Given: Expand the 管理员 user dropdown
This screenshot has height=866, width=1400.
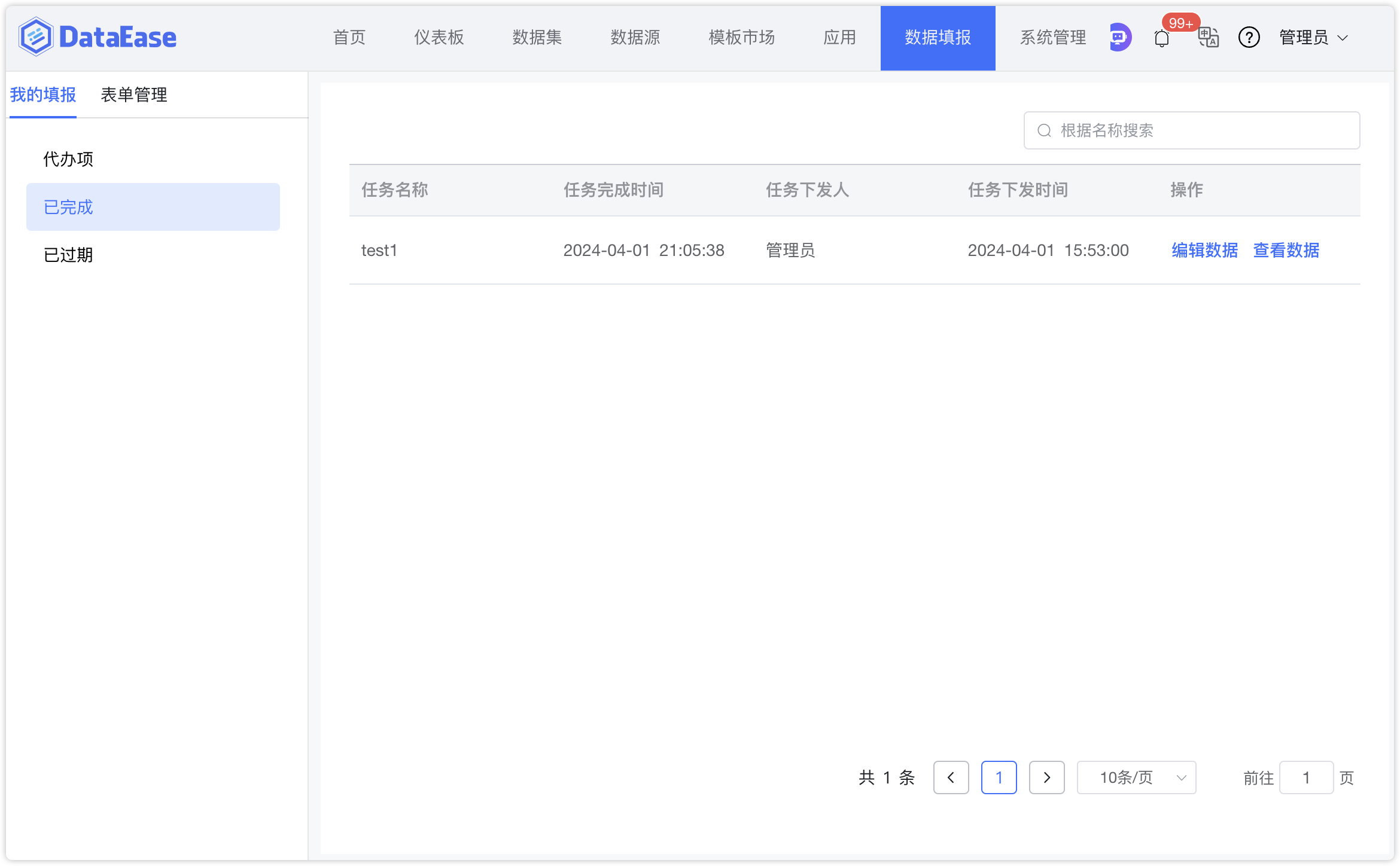Looking at the screenshot, I should pyautogui.click(x=1314, y=37).
